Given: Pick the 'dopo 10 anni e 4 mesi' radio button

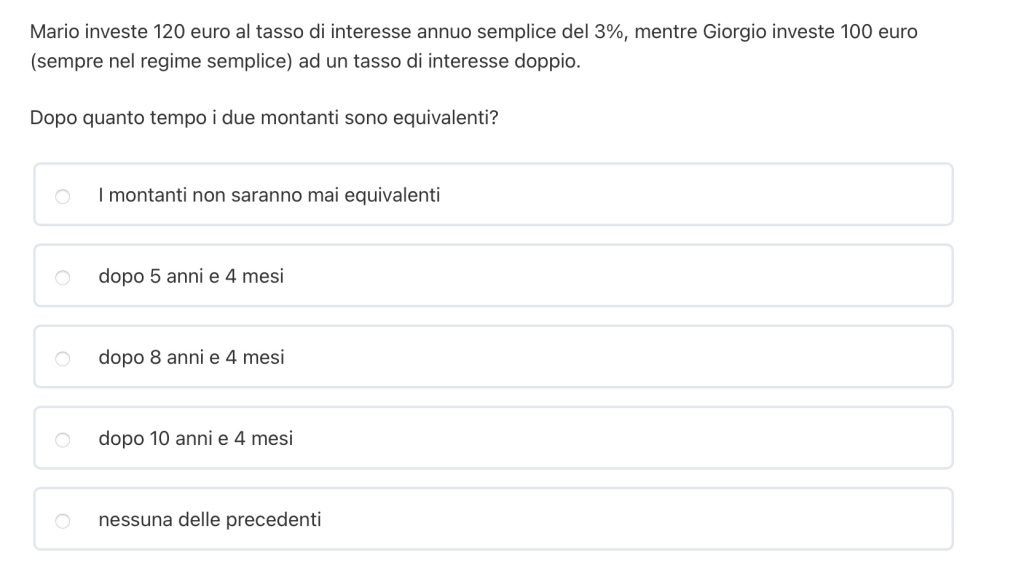Looking at the screenshot, I should pyautogui.click(x=62, y=439).
